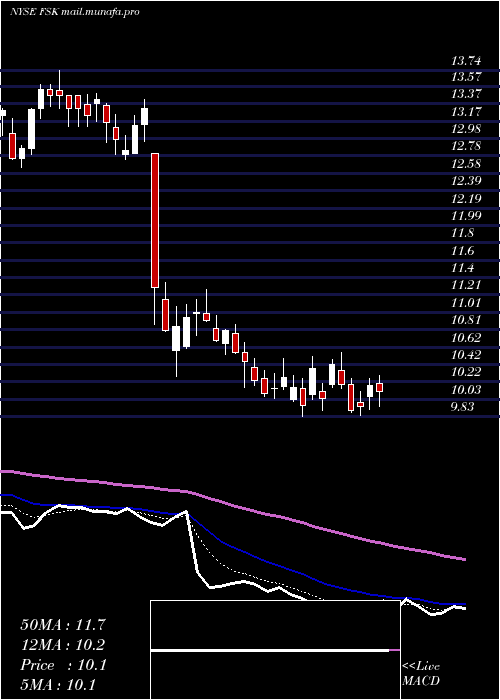This screenshot has height=700, width=500.
Task: Click the 12MA : 10.2 readout
Action: click(x=63, y=645)
